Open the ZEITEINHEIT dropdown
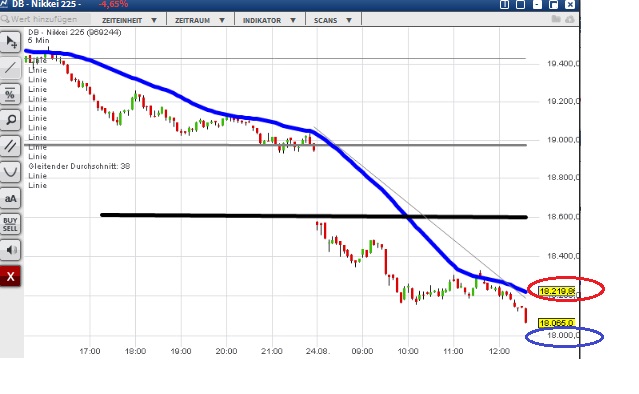Image resolution: width=639 pixels, height=394 pixels. (x=129, y=20)
